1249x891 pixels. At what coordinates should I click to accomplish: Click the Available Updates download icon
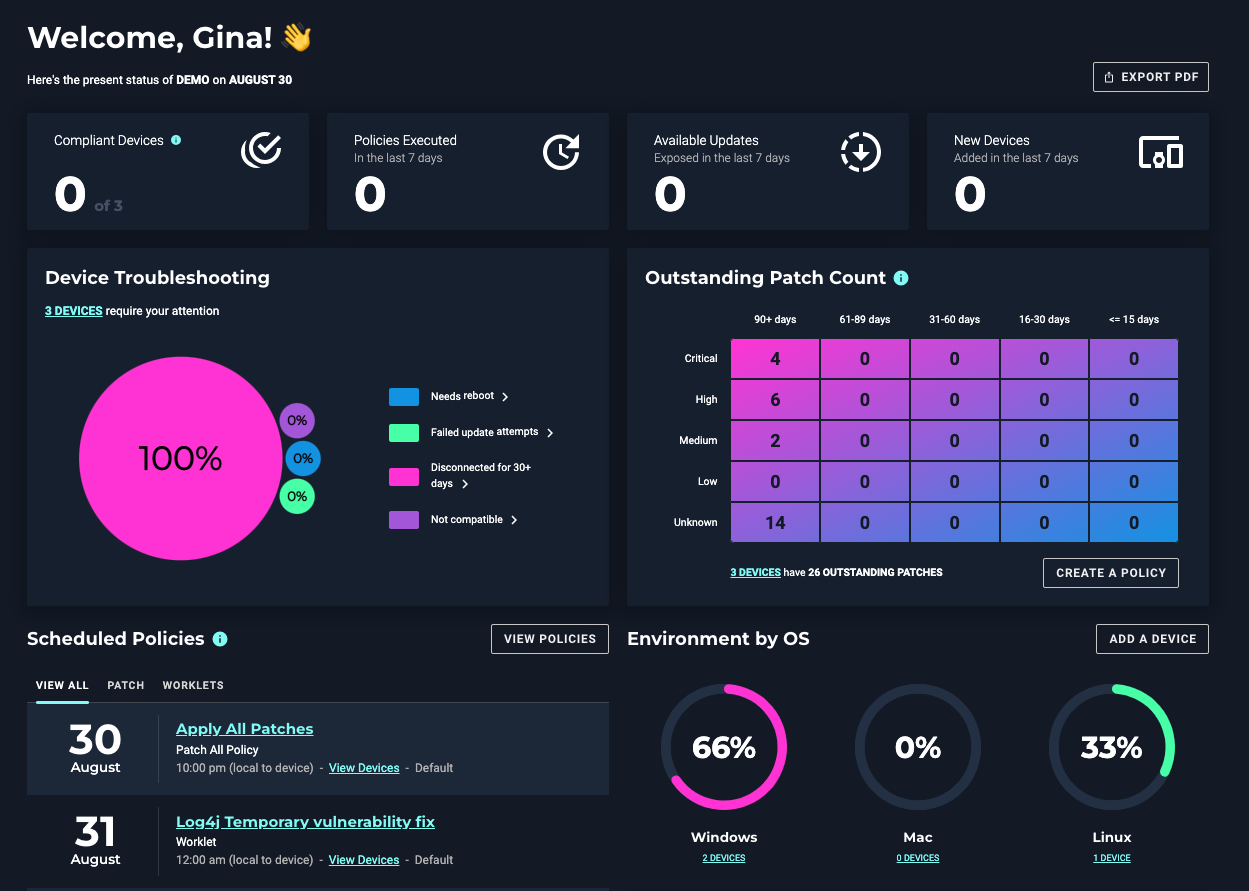tap(861, 151)
